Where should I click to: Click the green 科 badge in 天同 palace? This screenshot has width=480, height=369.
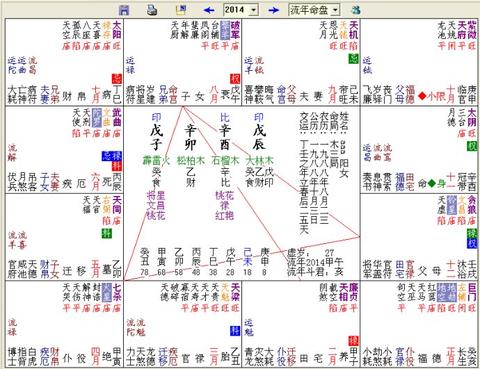[107, 233]
